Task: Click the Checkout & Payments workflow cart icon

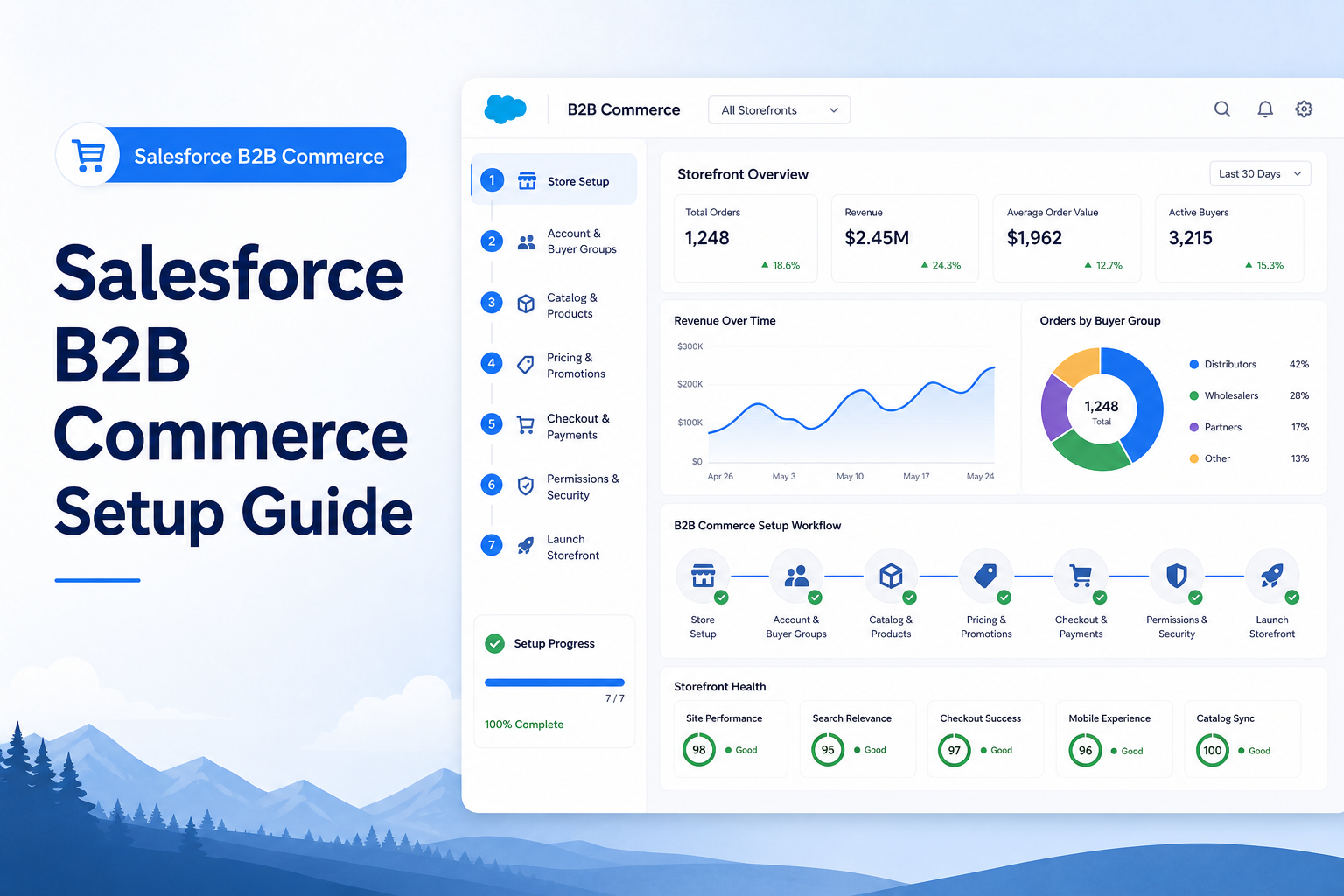Action: point(1081,576)
